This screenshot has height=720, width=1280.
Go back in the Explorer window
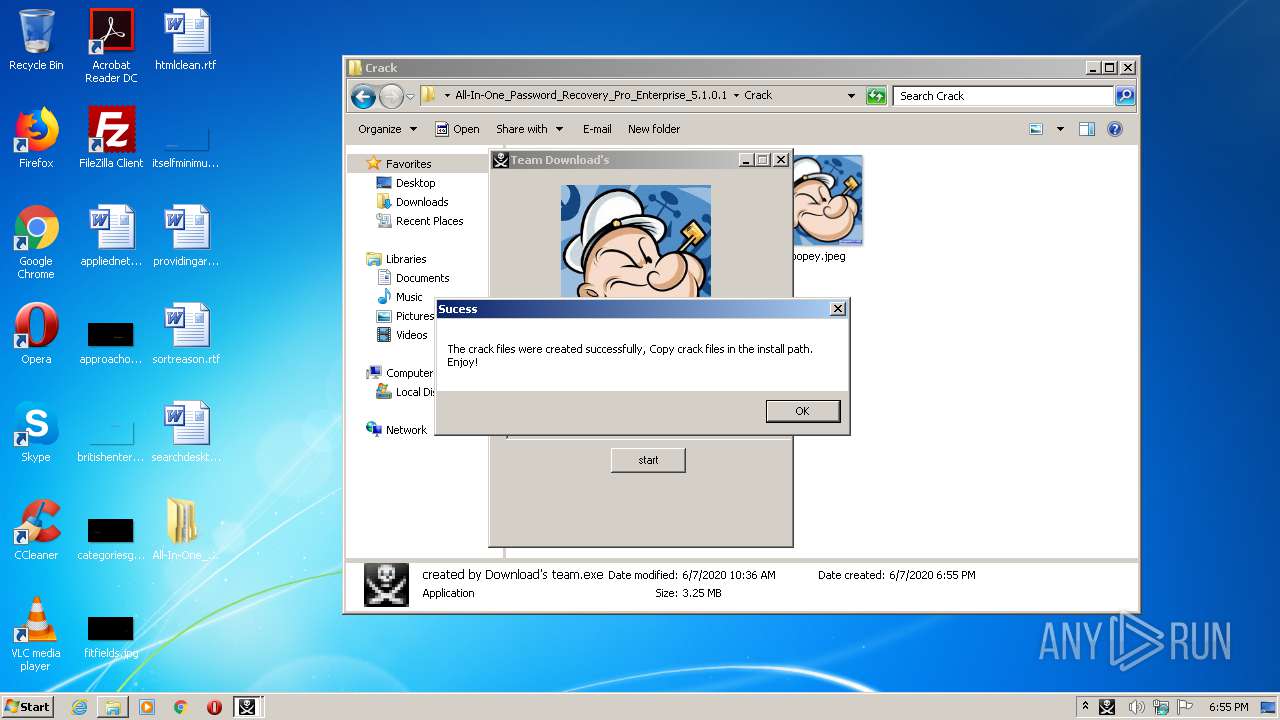[363, 96]
